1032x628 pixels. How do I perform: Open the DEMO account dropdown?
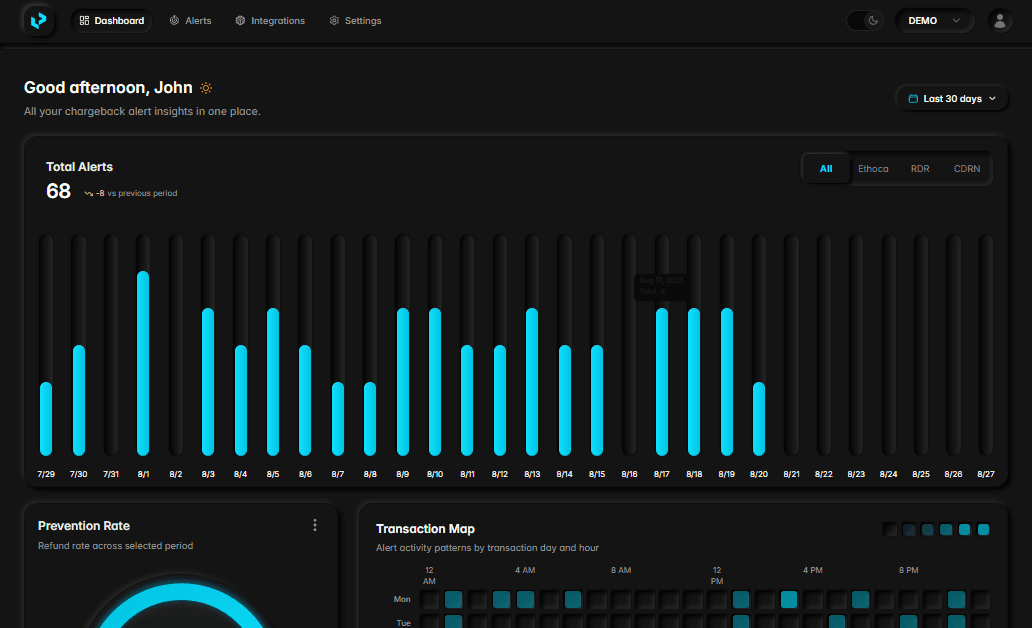click(x=934, y=20)
